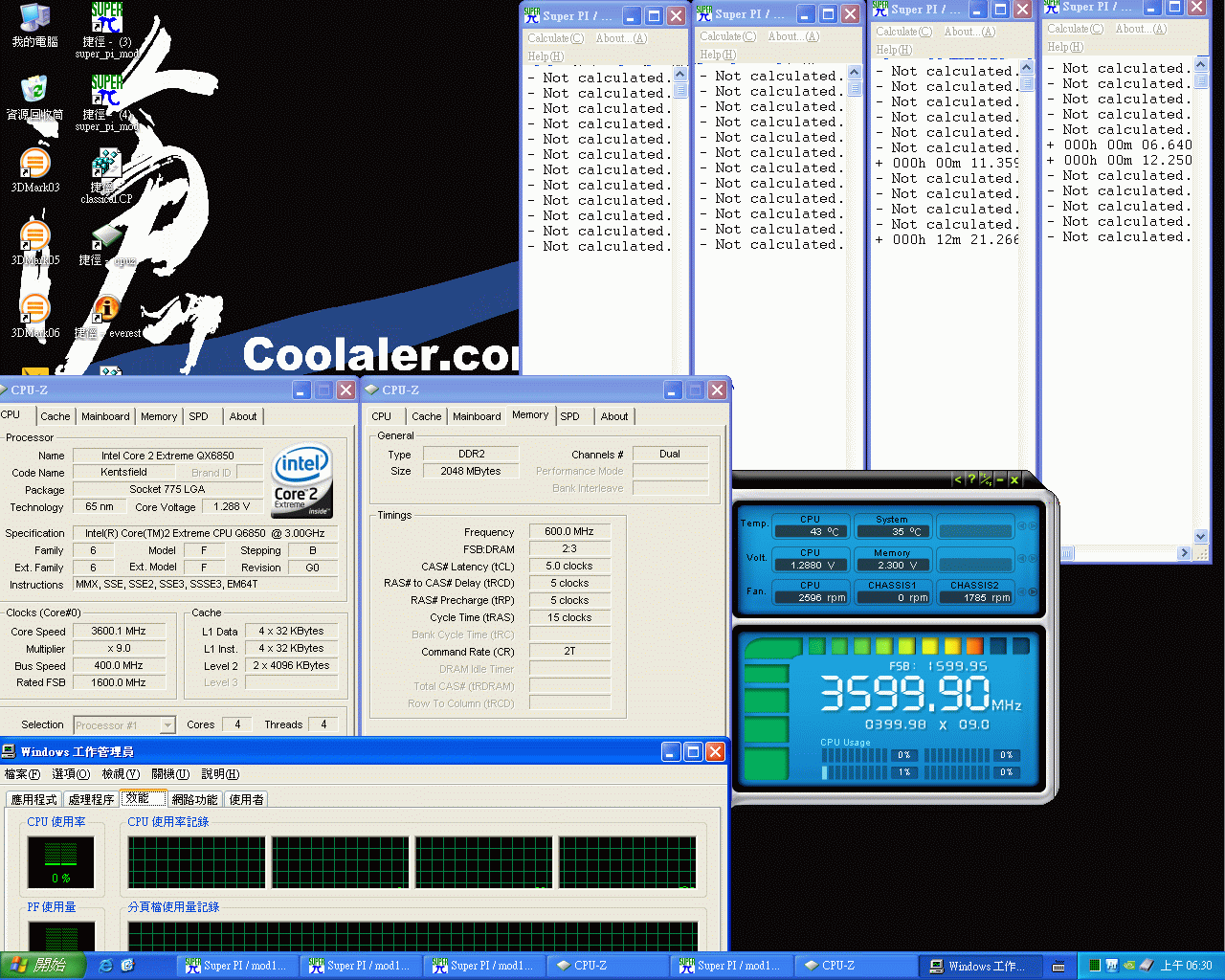
Task: Toggle the °C/°F unit icon on monitor widget
Action: (986, 479)
